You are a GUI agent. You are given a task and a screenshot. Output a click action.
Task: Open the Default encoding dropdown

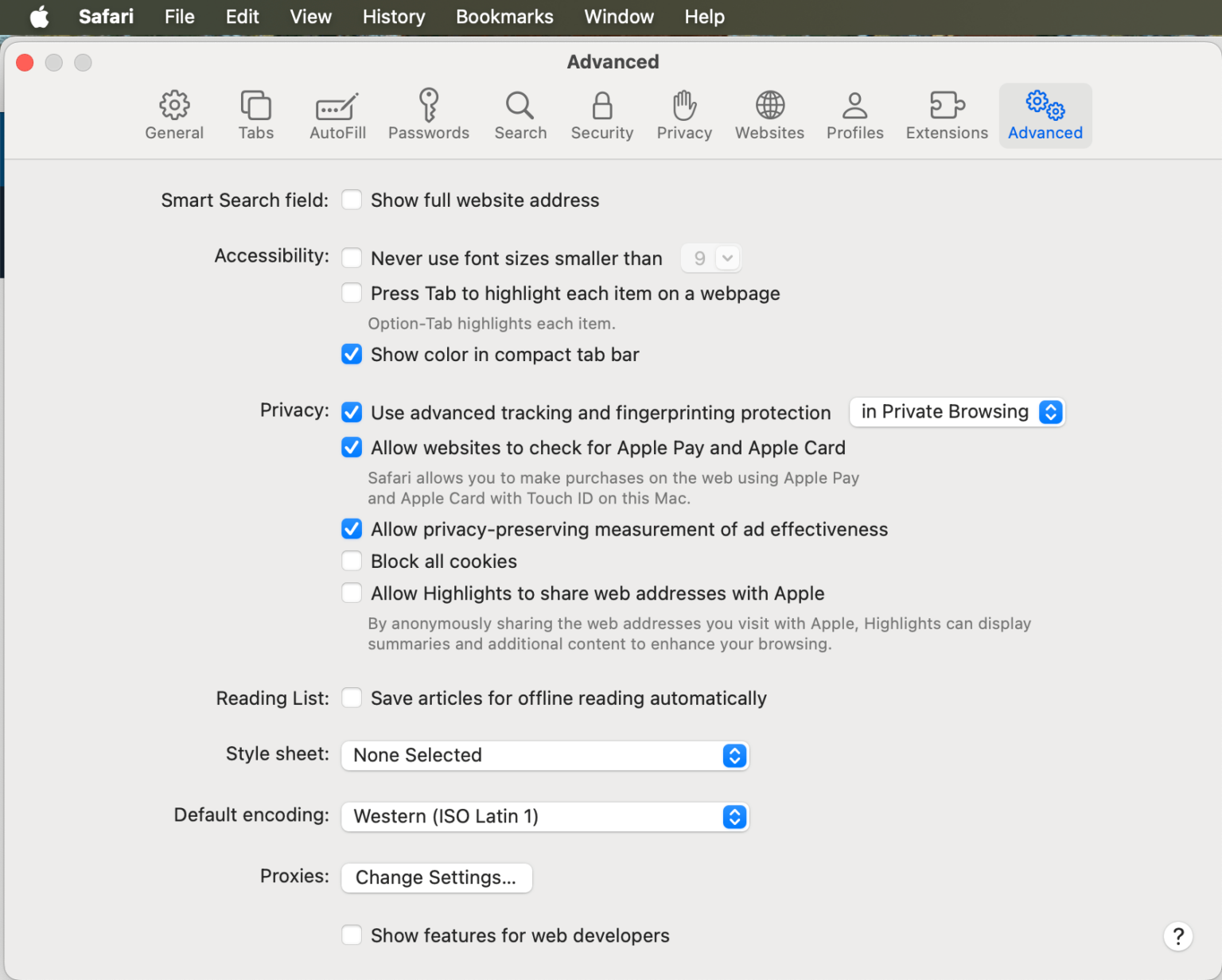pyautogui.click(x=545, y=816)
